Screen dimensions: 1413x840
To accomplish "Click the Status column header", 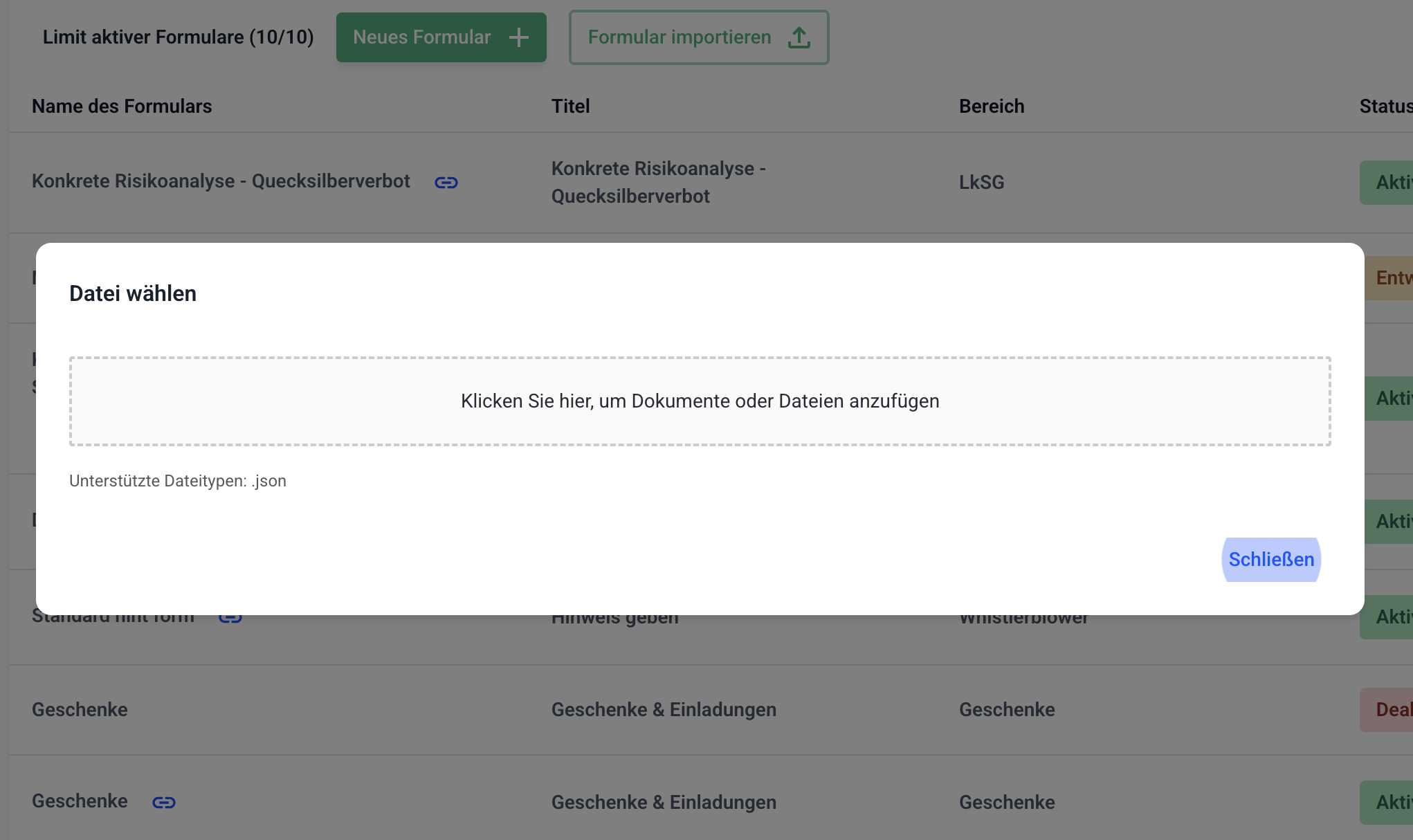I will (x=1385, y=106).
